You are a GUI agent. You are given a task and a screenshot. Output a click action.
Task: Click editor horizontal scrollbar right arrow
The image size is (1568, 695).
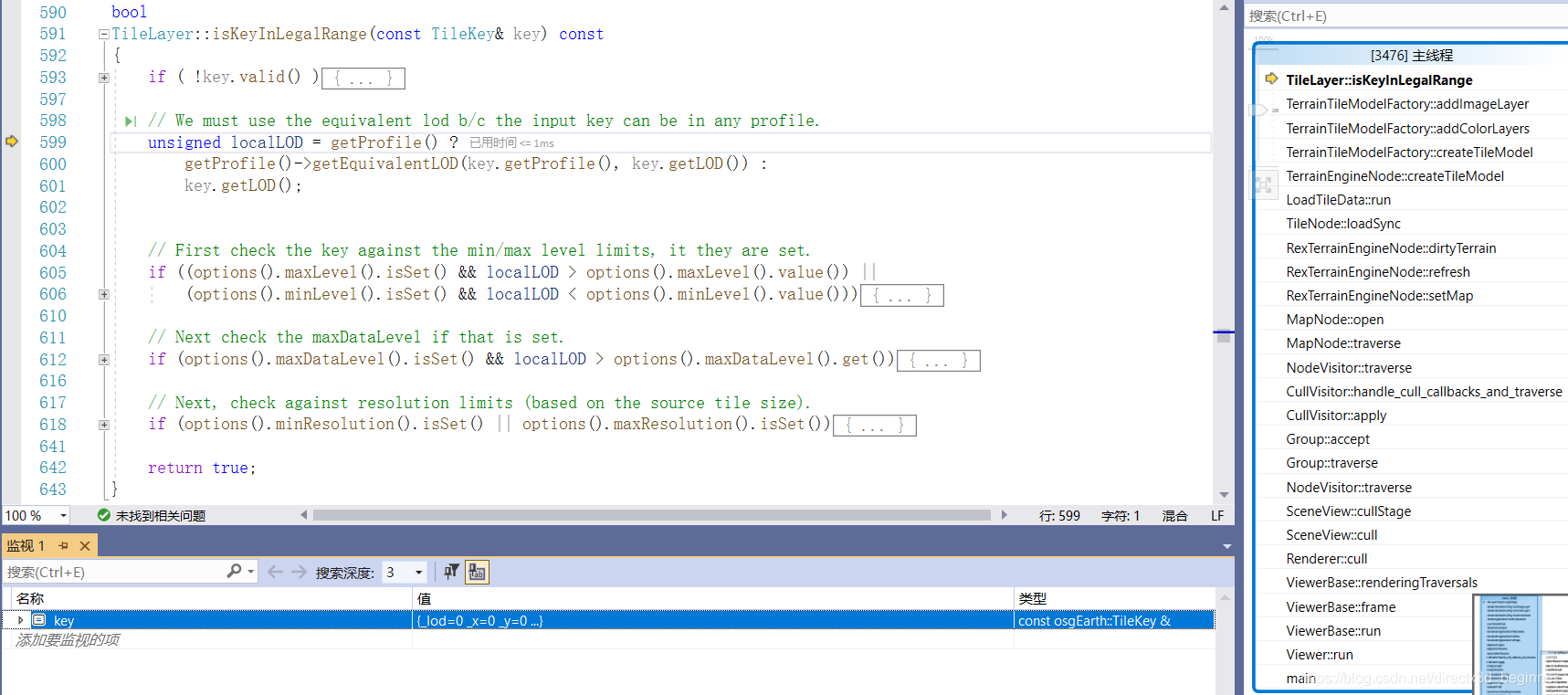coord(1004,515)
